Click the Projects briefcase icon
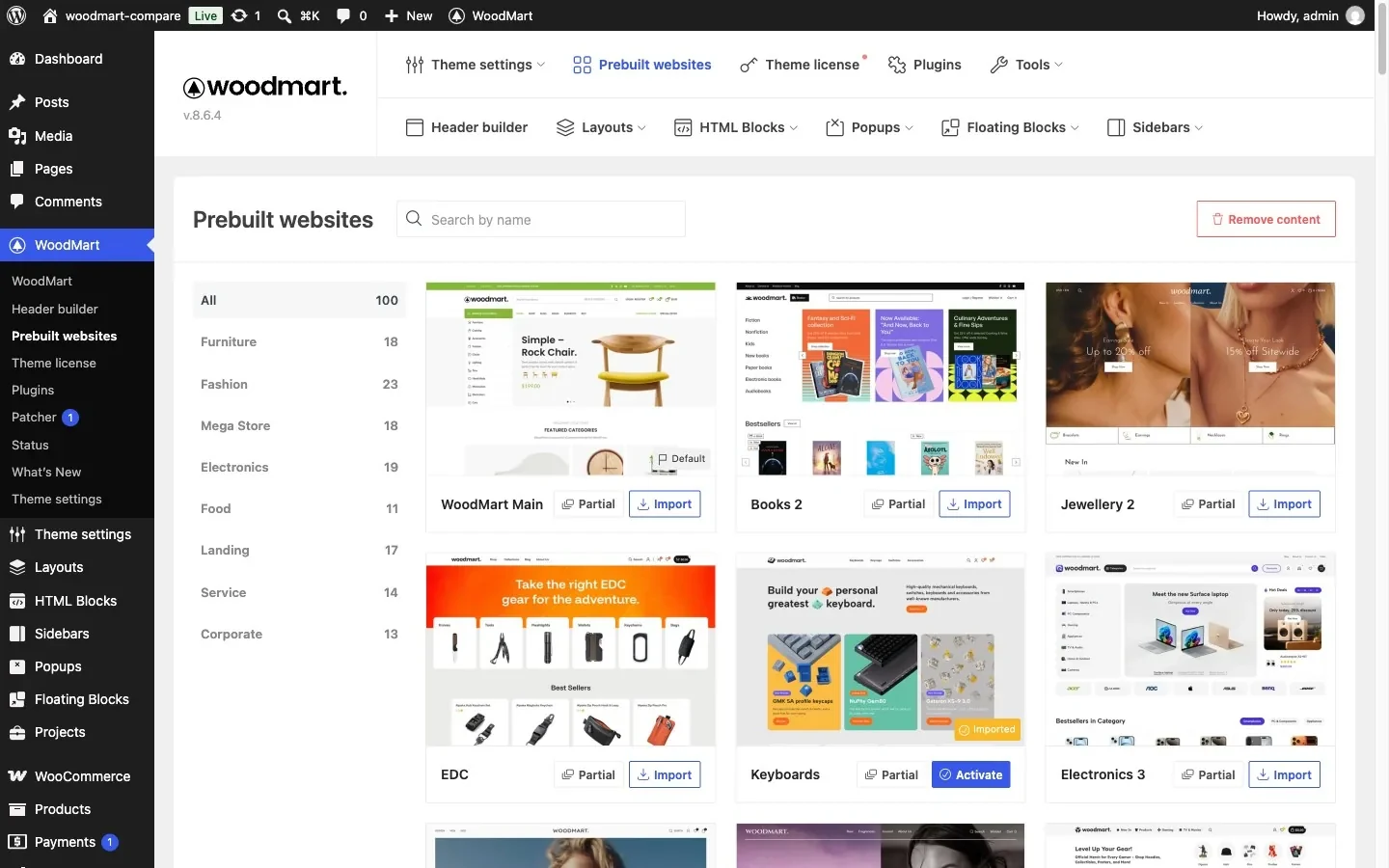The image size is (1389, 868). tap(17, 732)
